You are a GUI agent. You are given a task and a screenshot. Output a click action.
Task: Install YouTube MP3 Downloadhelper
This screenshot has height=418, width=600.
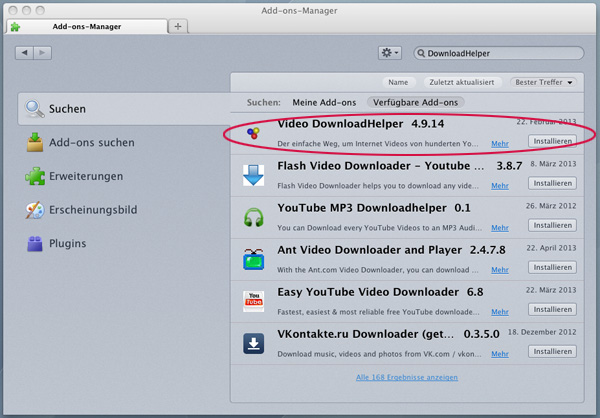553,225
